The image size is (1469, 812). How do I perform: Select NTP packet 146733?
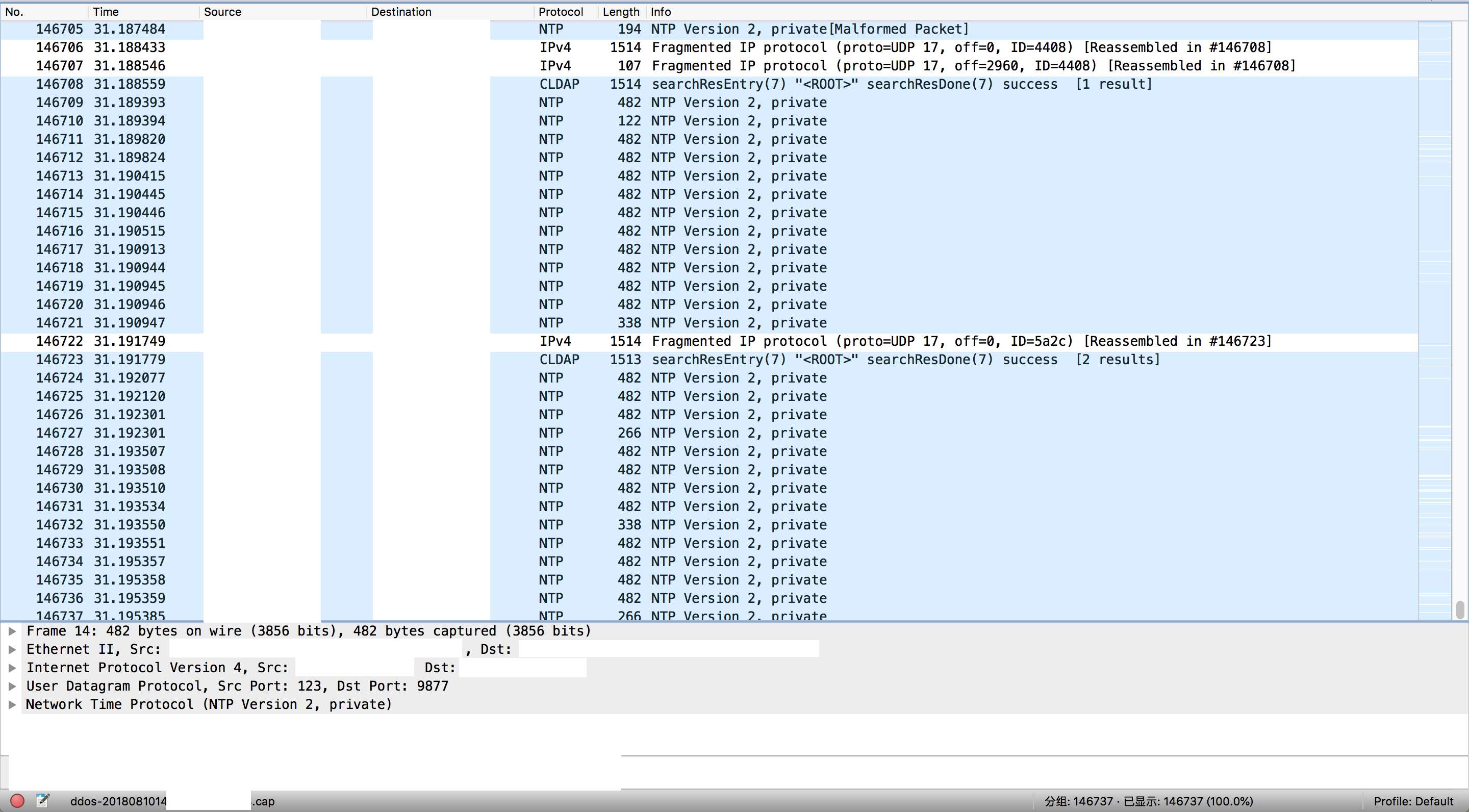(709, 543)
